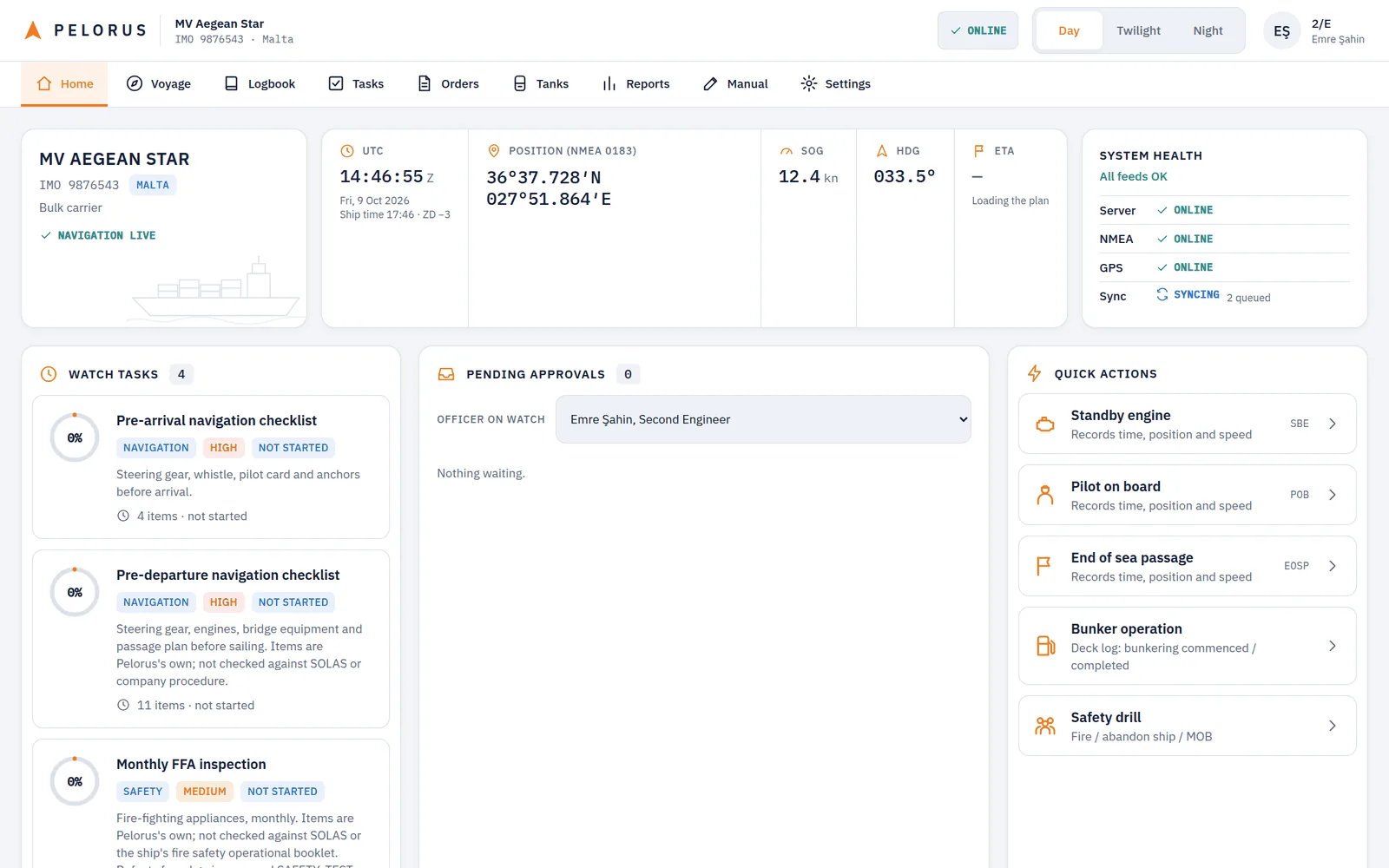The width and height of the screenshot is (1389, 868).
Task: Click the syncing arrows icon in System Health
Action: [x=1162, y=295]
